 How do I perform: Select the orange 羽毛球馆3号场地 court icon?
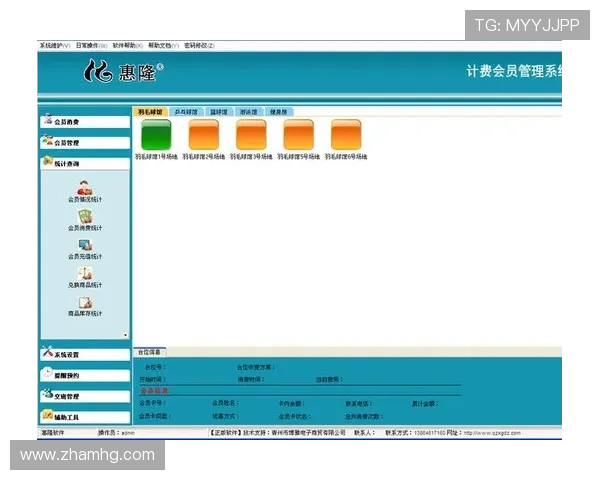point(251,135)
